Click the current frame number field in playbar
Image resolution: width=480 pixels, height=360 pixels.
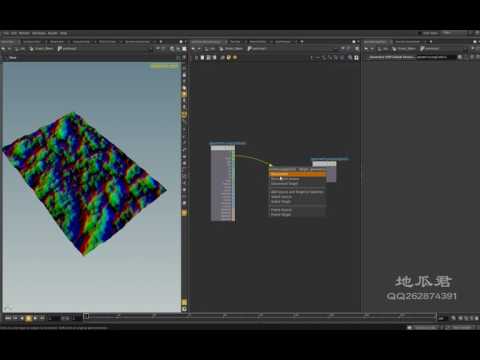point(53,318)
